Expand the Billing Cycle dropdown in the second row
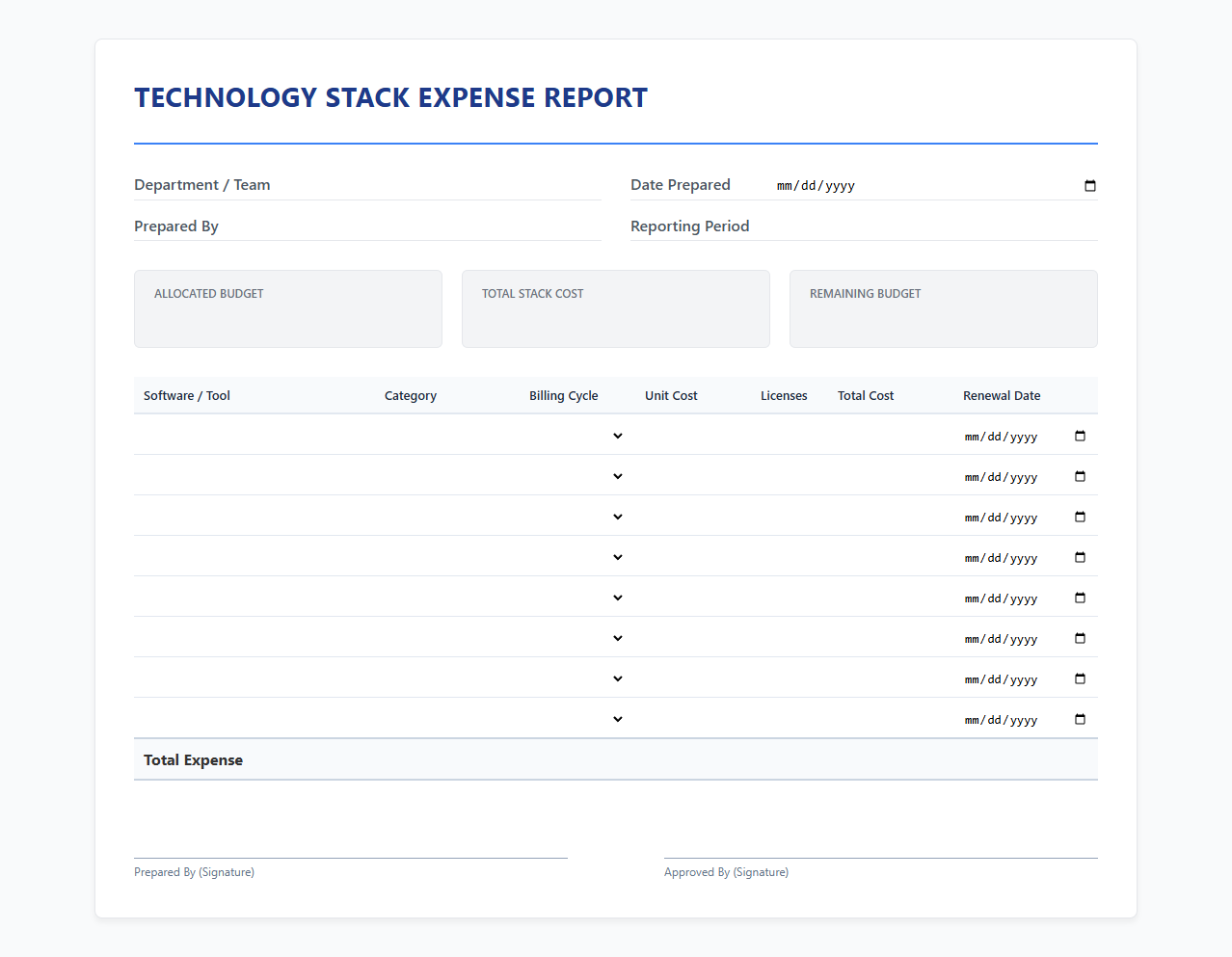The width and height of the screenshot is (1232, 957). [x=577, y=476]
